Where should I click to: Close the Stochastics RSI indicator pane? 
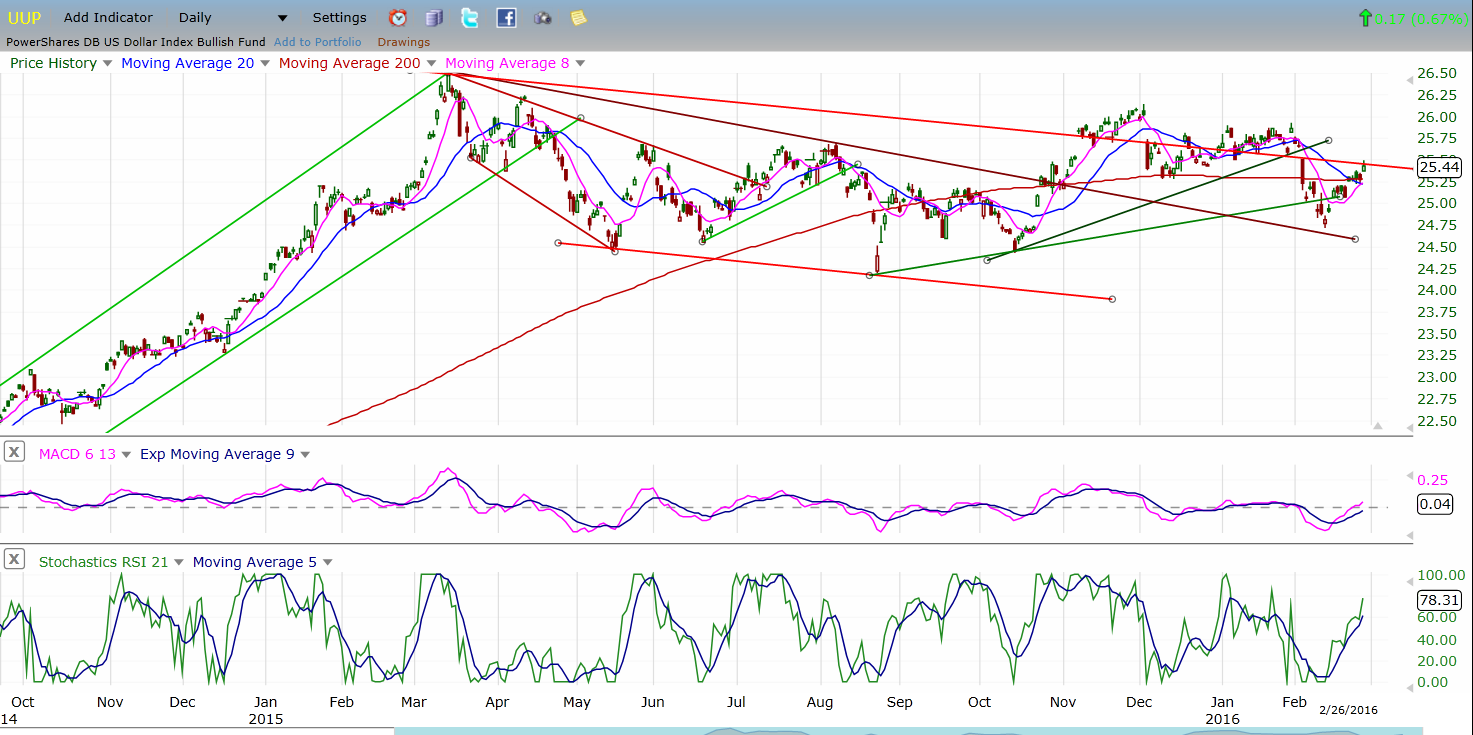(x=14, y=560)
